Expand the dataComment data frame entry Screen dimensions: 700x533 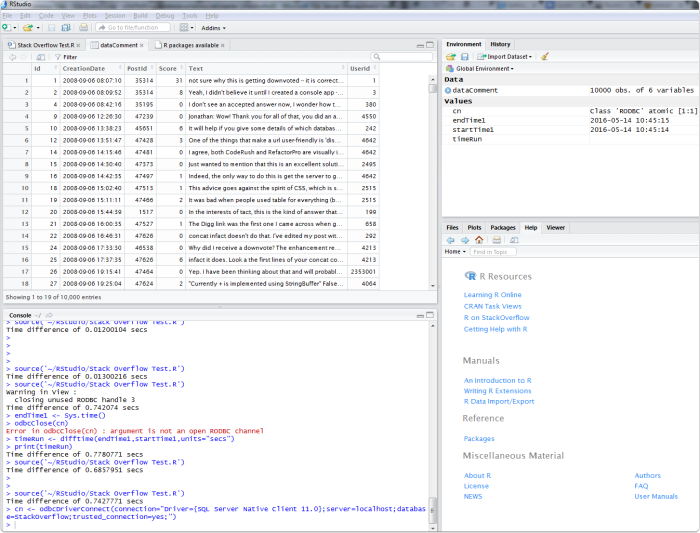point(448,90)
